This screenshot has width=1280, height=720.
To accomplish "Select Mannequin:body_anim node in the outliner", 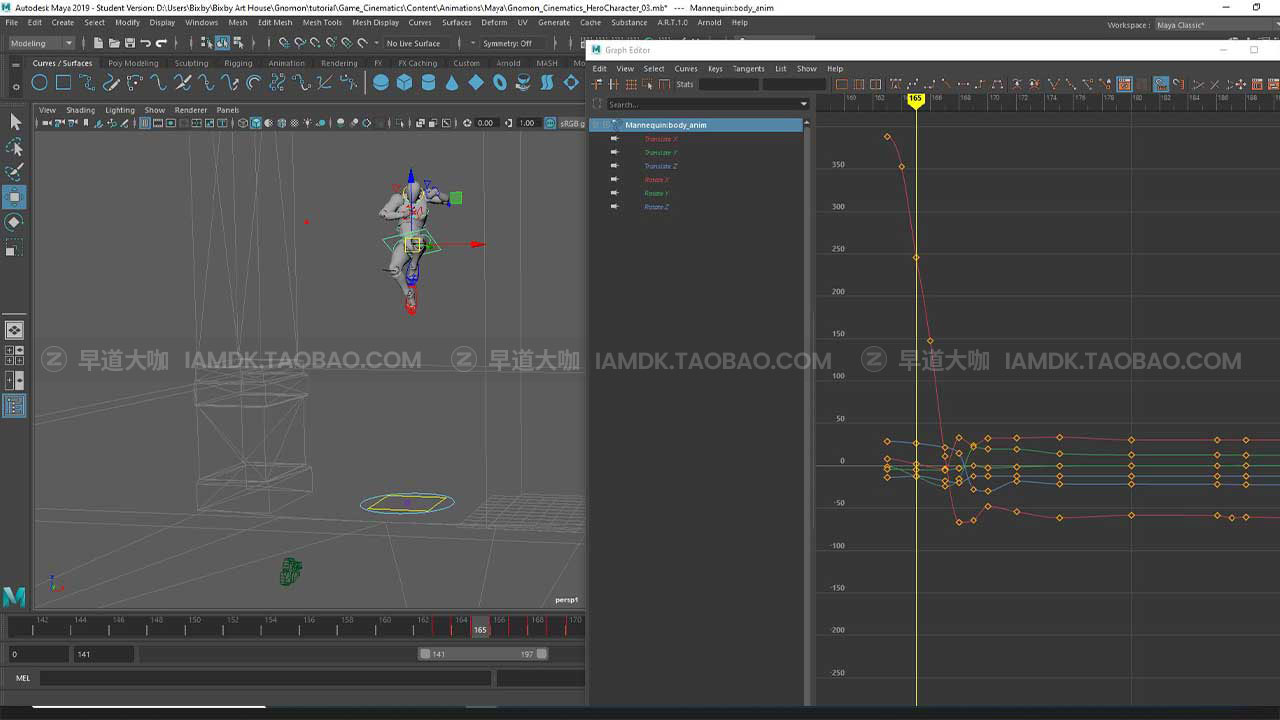I will click(x=665, y=125).
